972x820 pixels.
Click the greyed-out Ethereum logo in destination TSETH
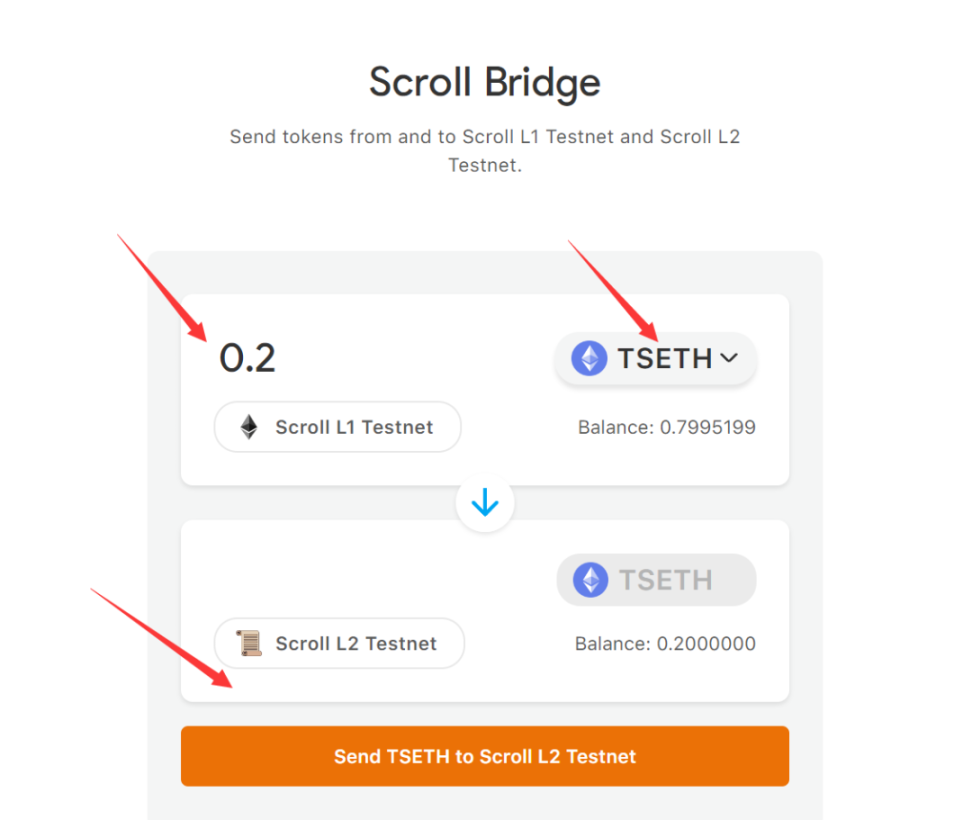coord(591,580)
